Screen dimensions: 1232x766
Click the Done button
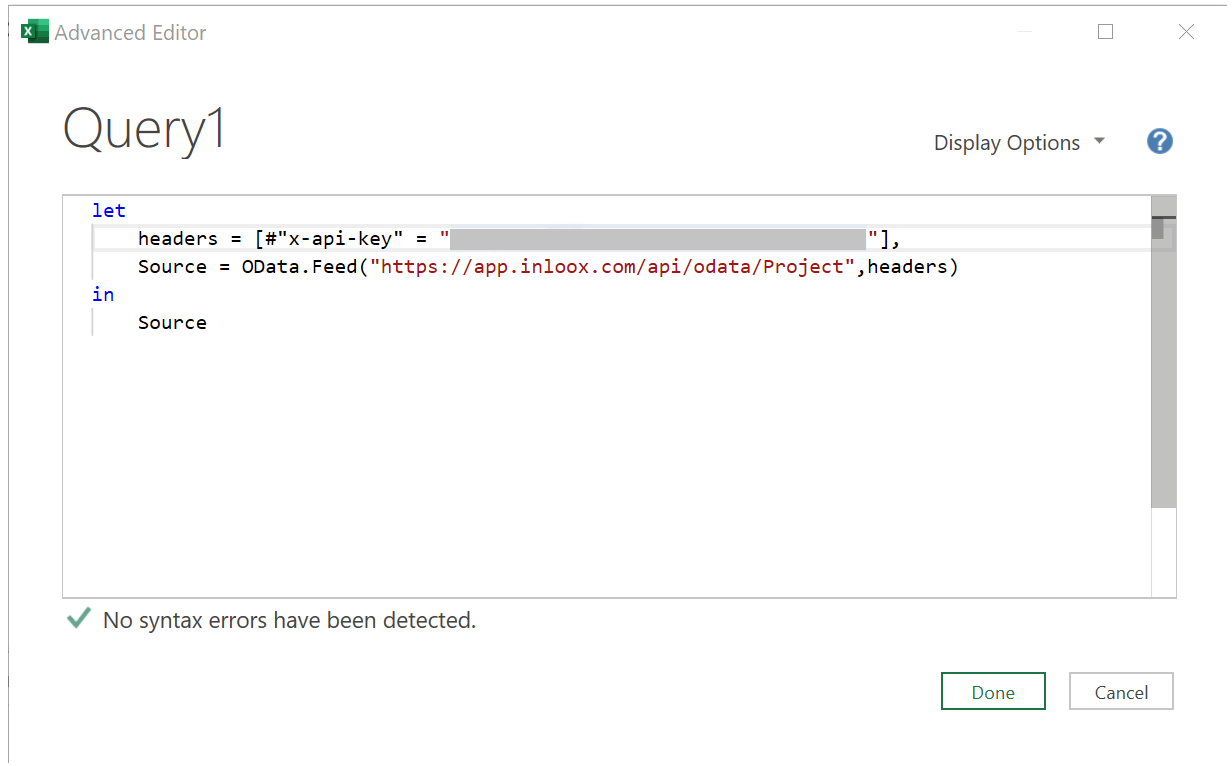[993, 691]
